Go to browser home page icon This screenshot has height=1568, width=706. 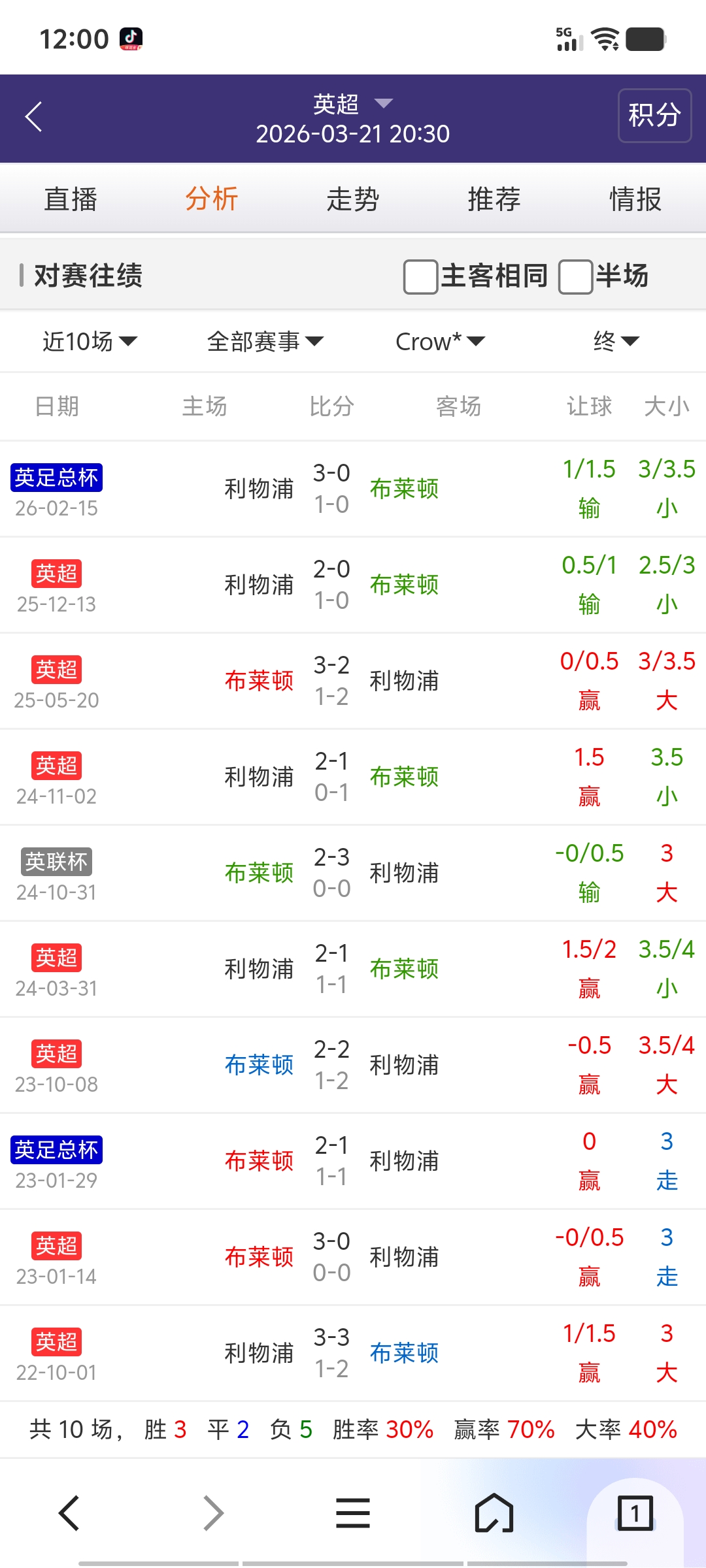click(x=494, y=1513)
